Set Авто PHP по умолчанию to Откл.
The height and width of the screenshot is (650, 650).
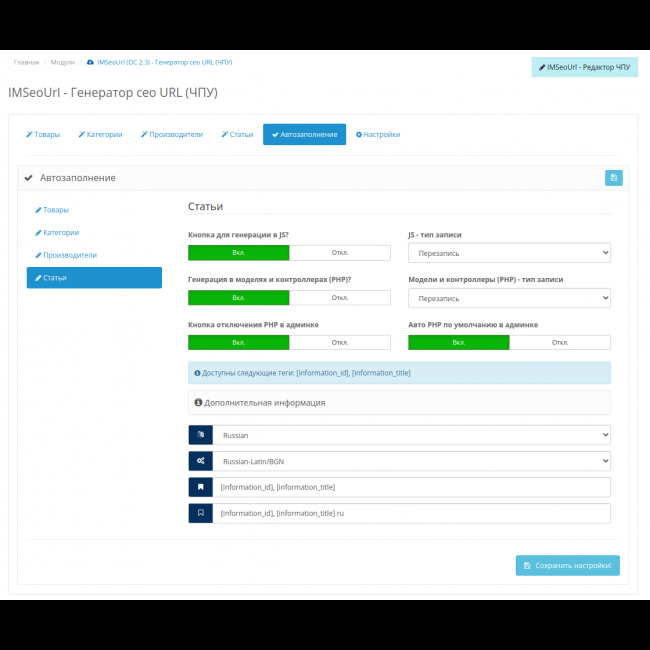559,342
